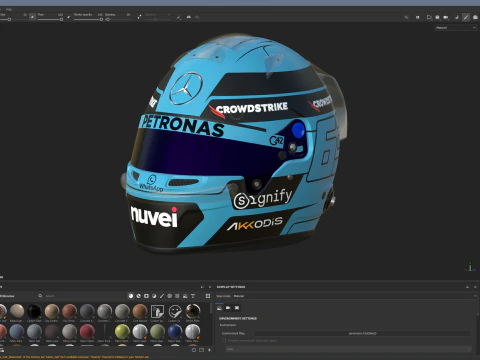The width and height of the screenshot is (480, 360).
Task: Select the yellow-green sphere material
Action: pyautogui.click(x=122, y=332)
